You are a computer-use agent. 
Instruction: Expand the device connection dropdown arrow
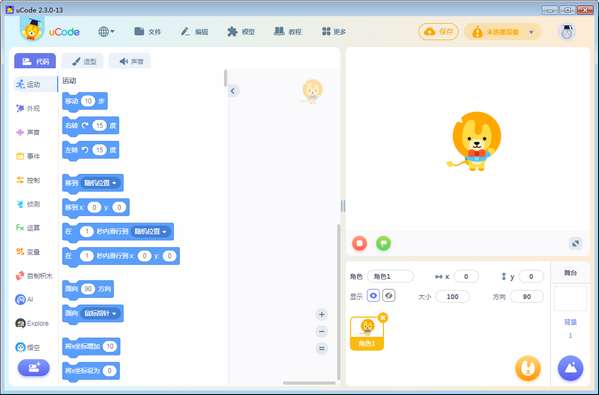pyautogui.click(x=531, y=32)
